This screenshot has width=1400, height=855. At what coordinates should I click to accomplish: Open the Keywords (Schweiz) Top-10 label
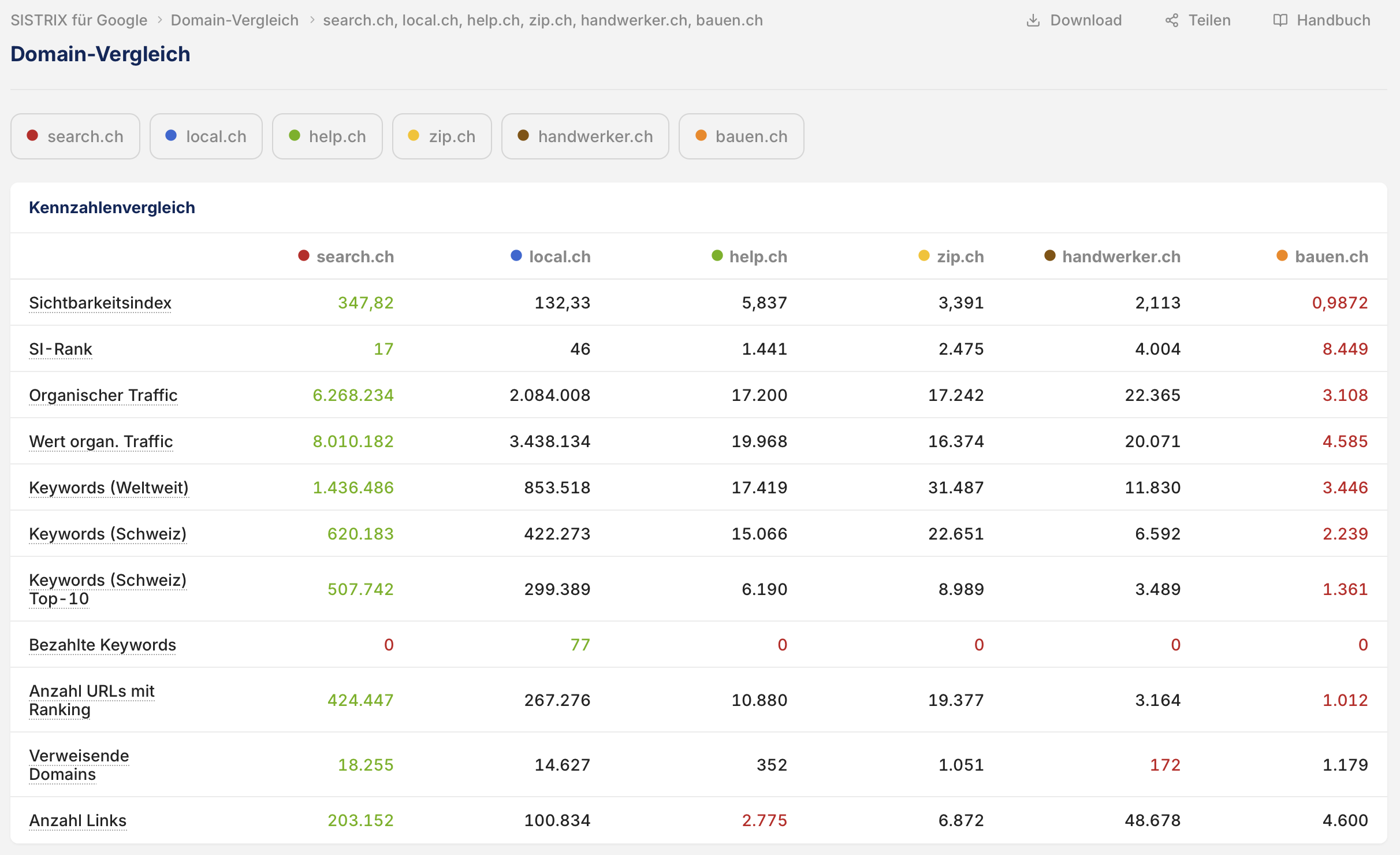(x=108, y=589)
